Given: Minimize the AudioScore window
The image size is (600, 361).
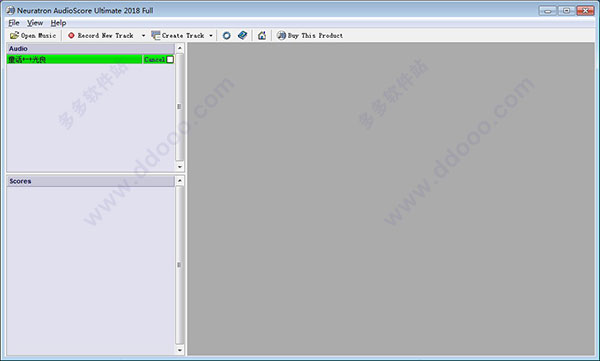Looking at the screenshot, I should point(548,11).
